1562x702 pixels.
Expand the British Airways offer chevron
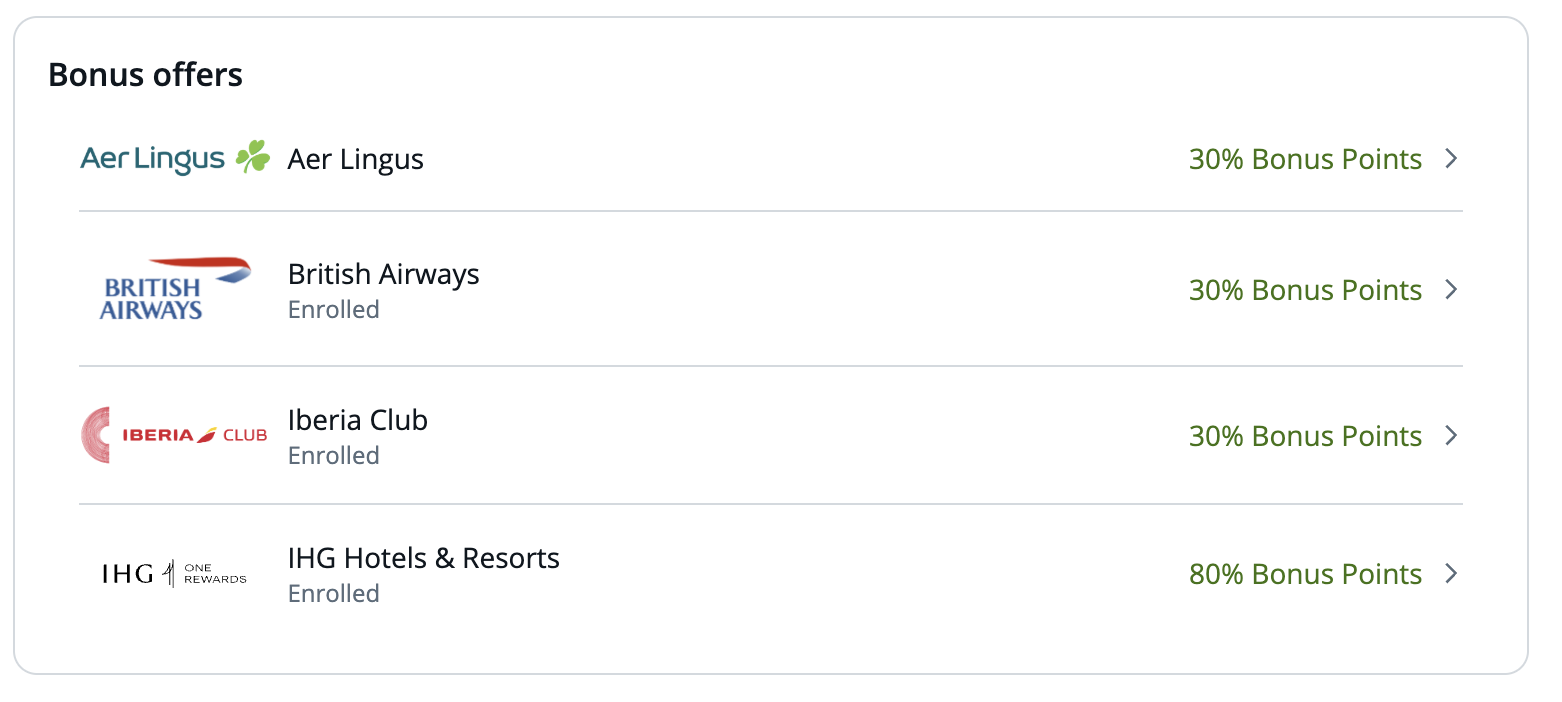pos(1452,290)
